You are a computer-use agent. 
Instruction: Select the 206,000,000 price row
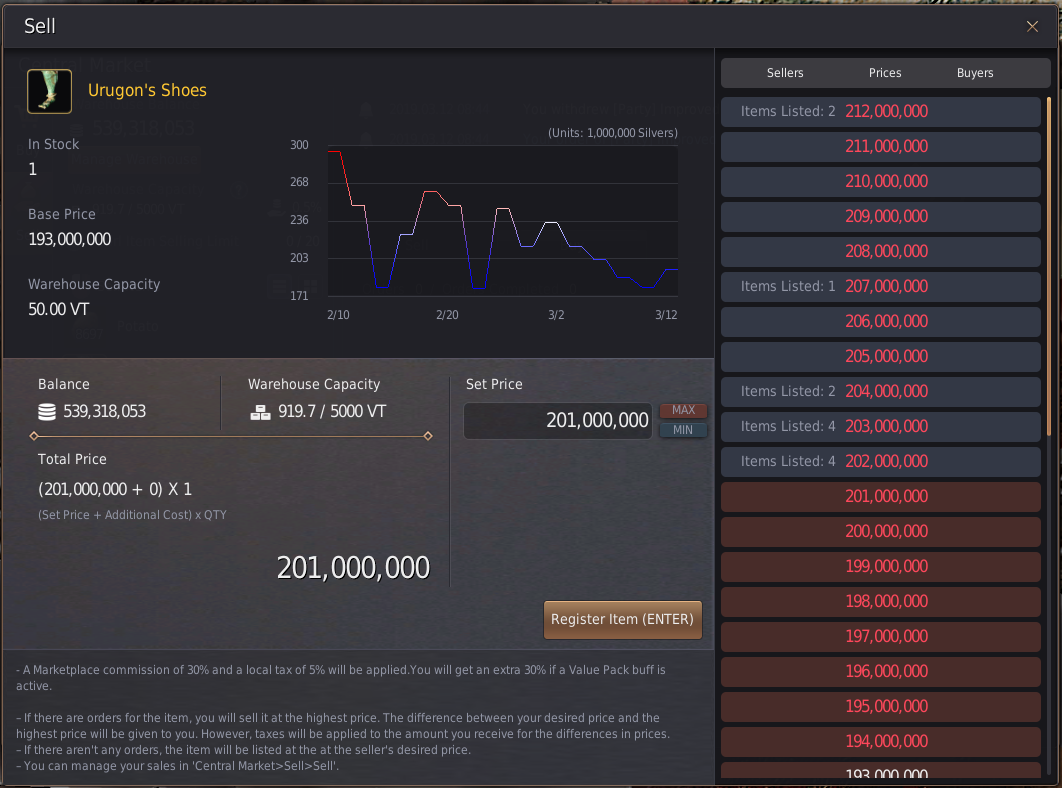click(880, 322)
